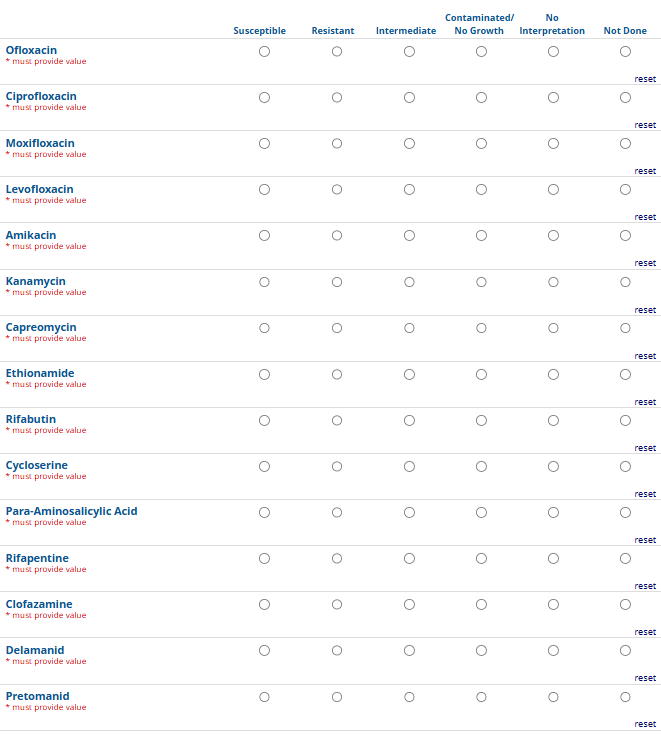
Task: Reset the Rifabutin row value
Action: click(x=645, y=448)
